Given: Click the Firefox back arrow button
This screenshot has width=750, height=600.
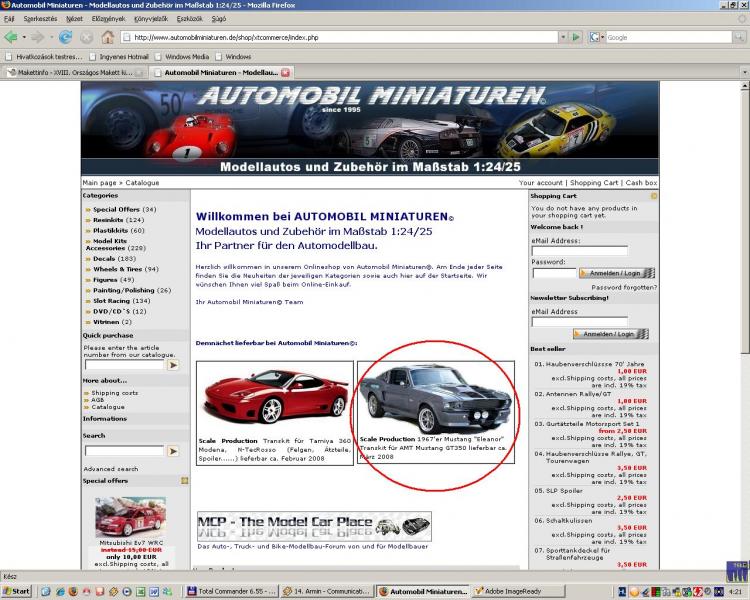Looking at the screenshot, I should (x=11, y=37).
